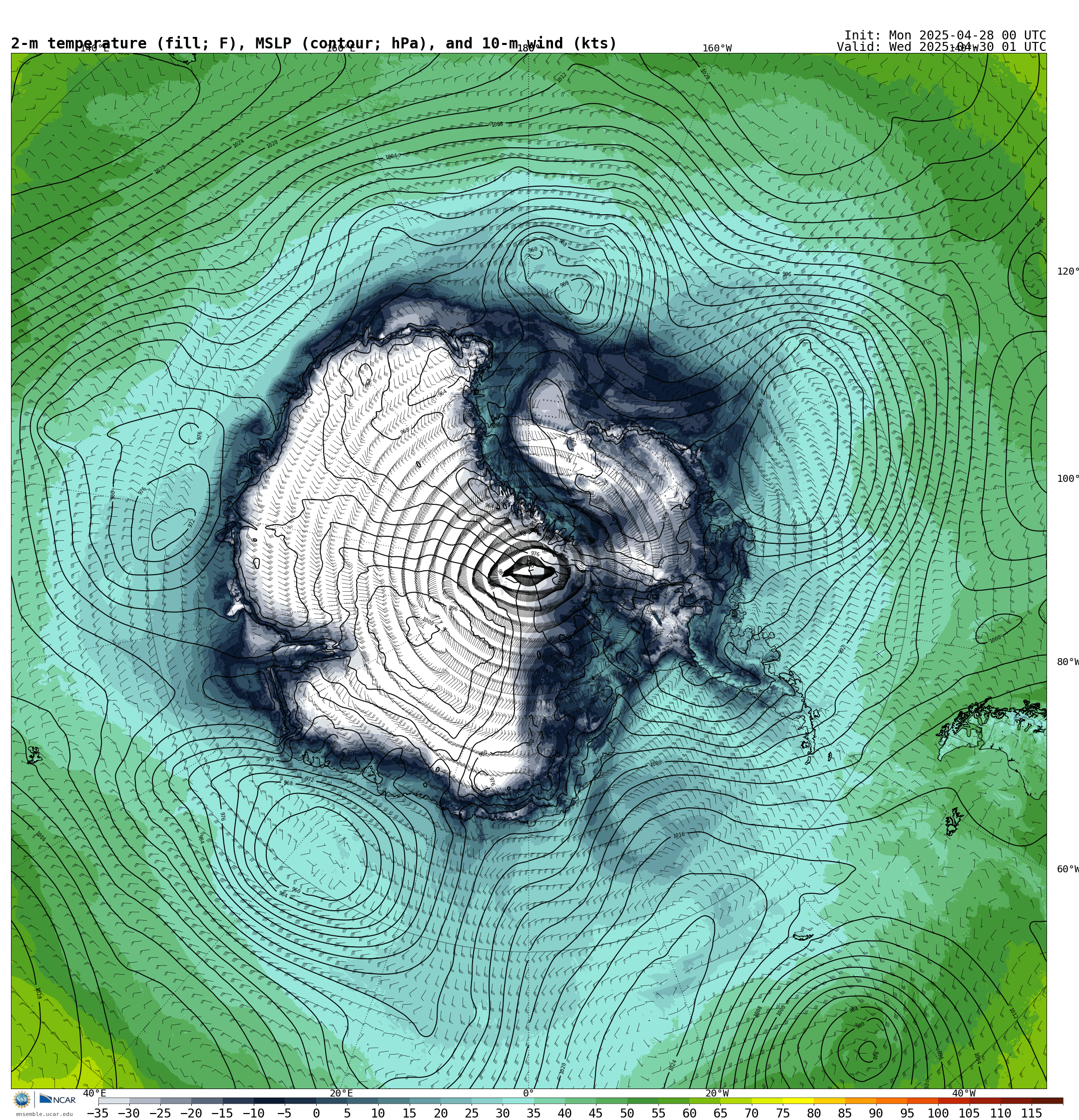Click the 110 colorbar tick label
The width and height of the screenshot is (1079, 1120).
tap(1001, 1113)
